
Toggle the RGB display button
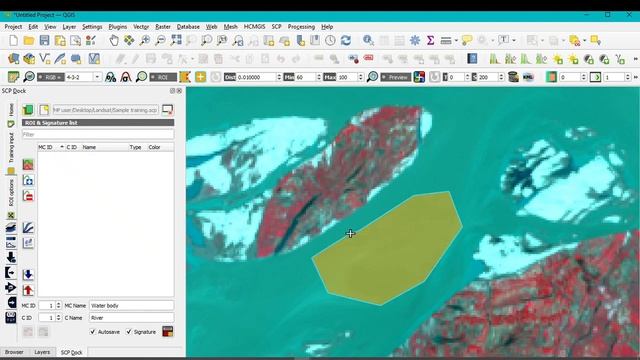point(51,77)
